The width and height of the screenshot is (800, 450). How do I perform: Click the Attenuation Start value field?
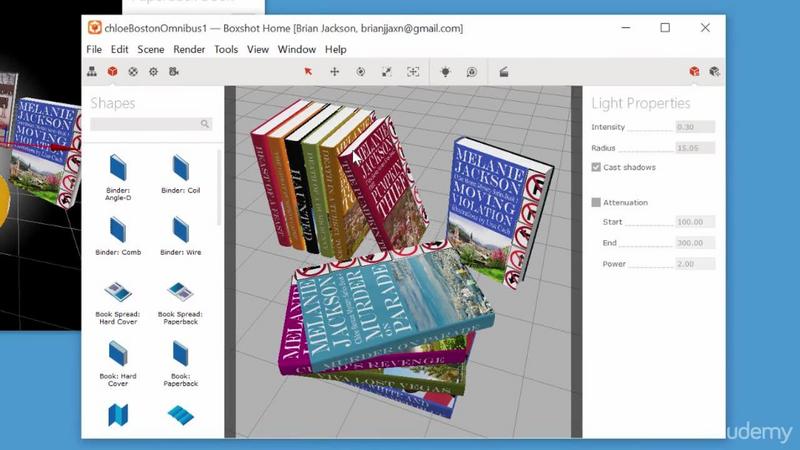tap(695, 221)
